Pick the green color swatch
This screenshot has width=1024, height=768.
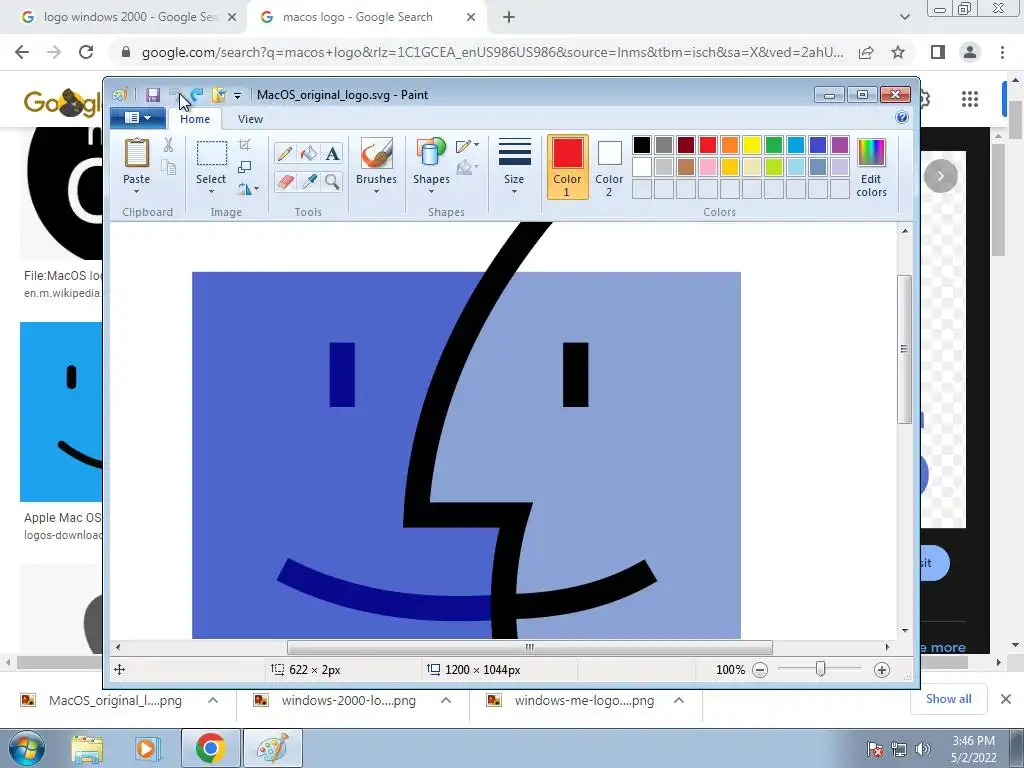coord(774,145)
